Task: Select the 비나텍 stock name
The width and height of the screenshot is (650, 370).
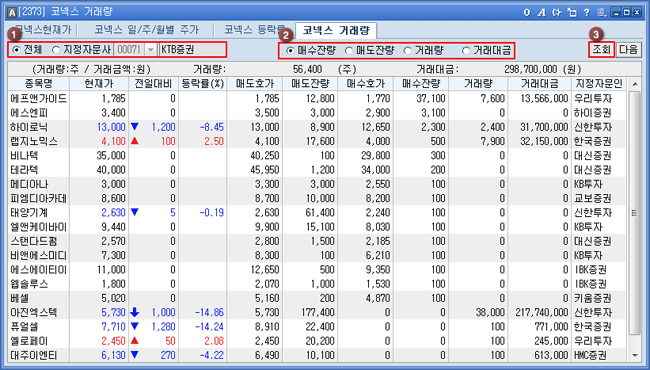Action: pos(24,155)
